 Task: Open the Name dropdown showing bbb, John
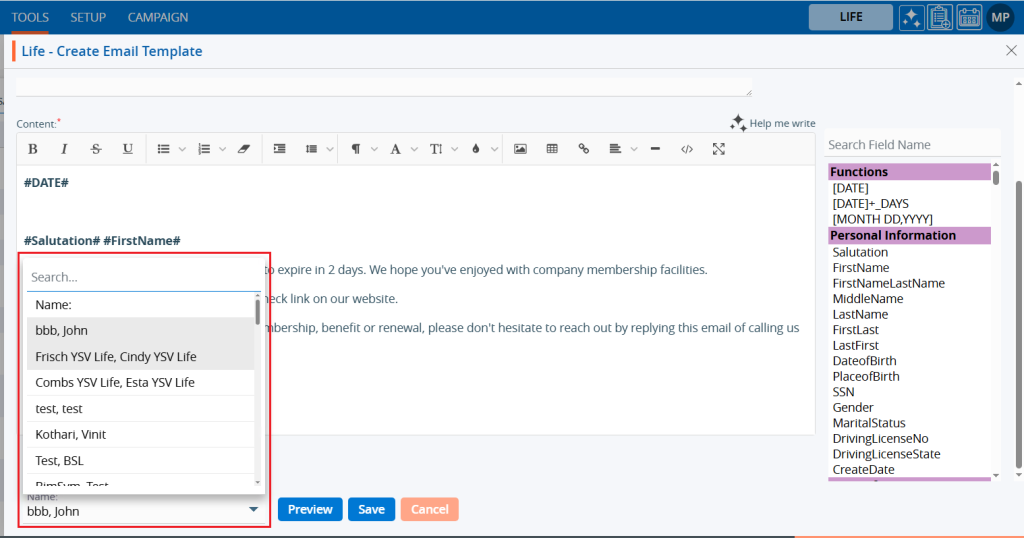145,510
